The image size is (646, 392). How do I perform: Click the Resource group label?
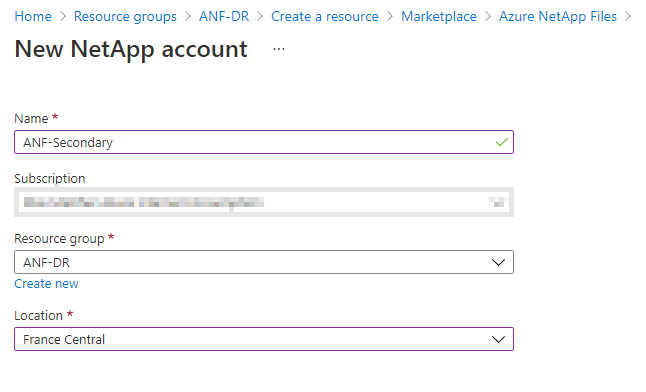[x=59, y=239]
